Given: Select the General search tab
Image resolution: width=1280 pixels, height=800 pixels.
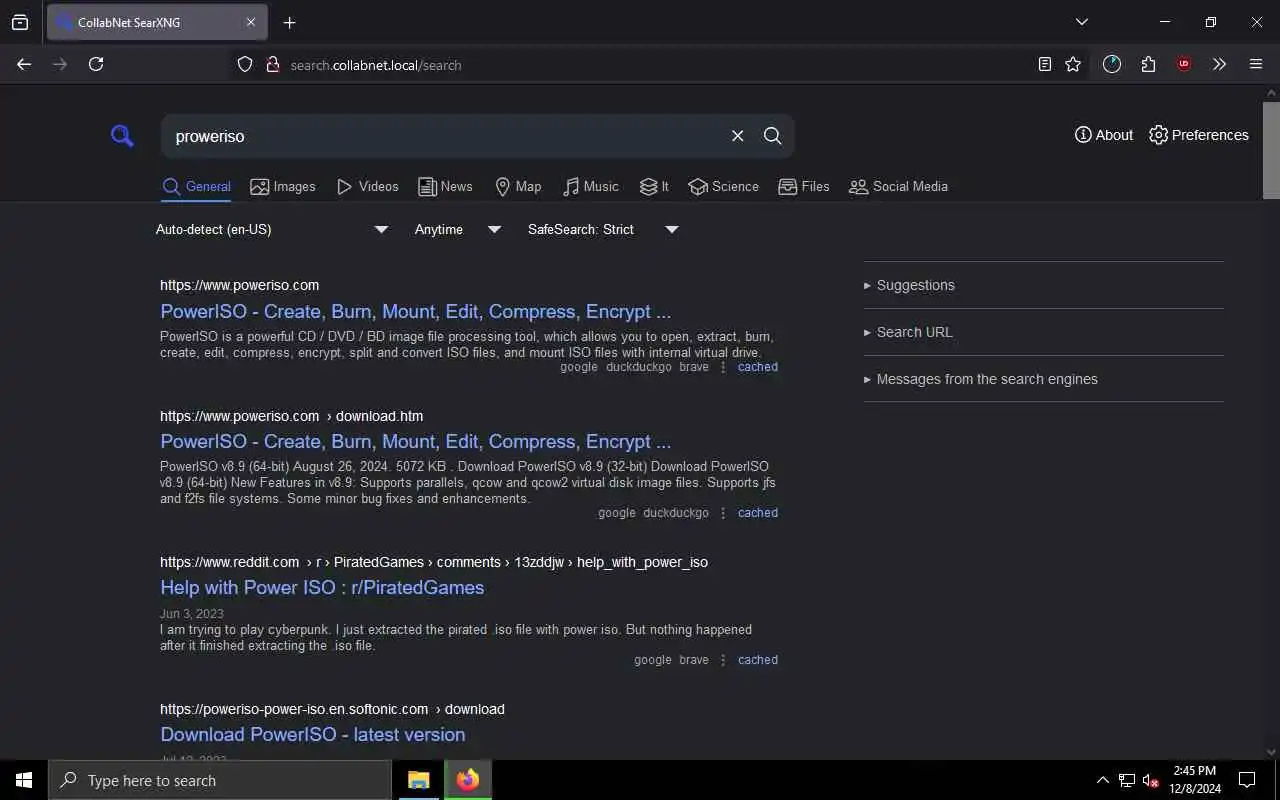Looking at the screenshot, I should point(196,187).
